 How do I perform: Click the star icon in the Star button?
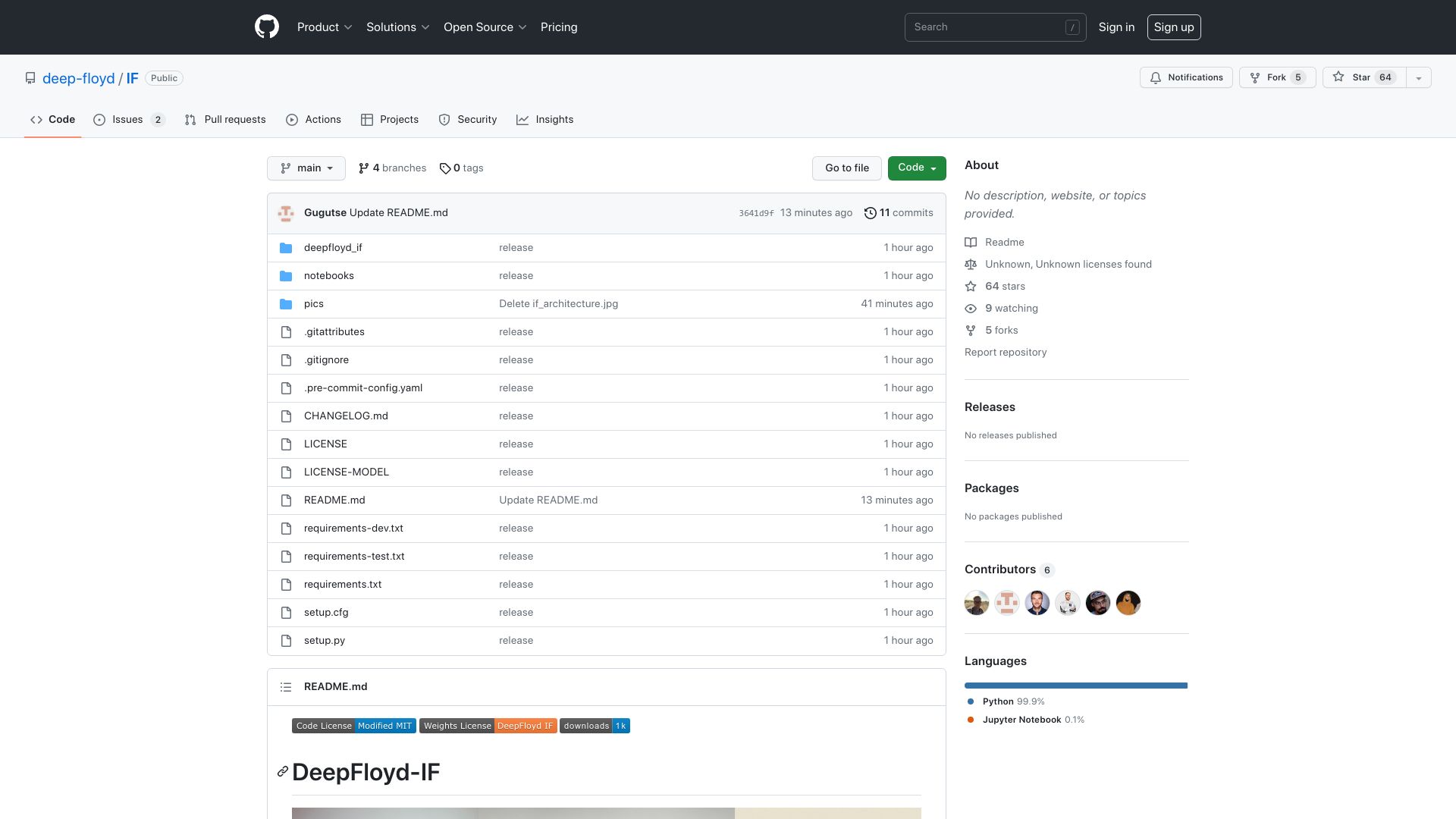[x=1338, y=77]
